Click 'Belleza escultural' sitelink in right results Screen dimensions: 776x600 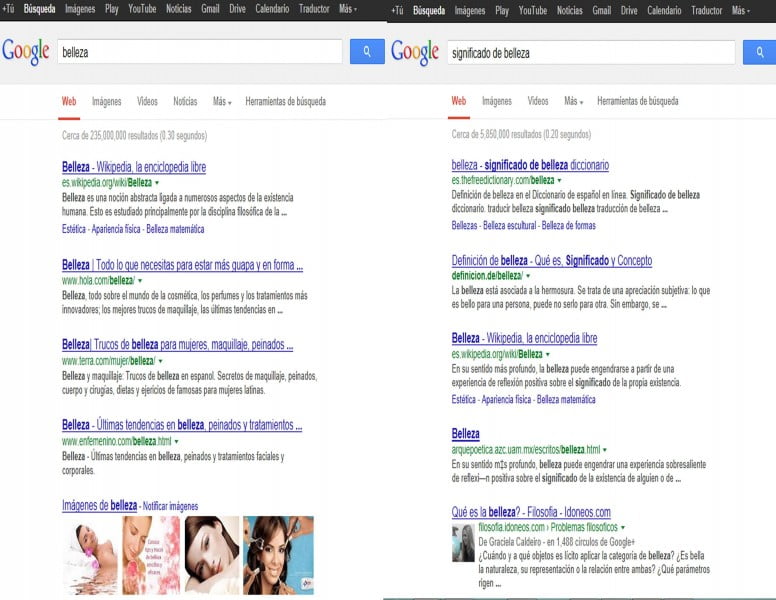tap(509, 226)
